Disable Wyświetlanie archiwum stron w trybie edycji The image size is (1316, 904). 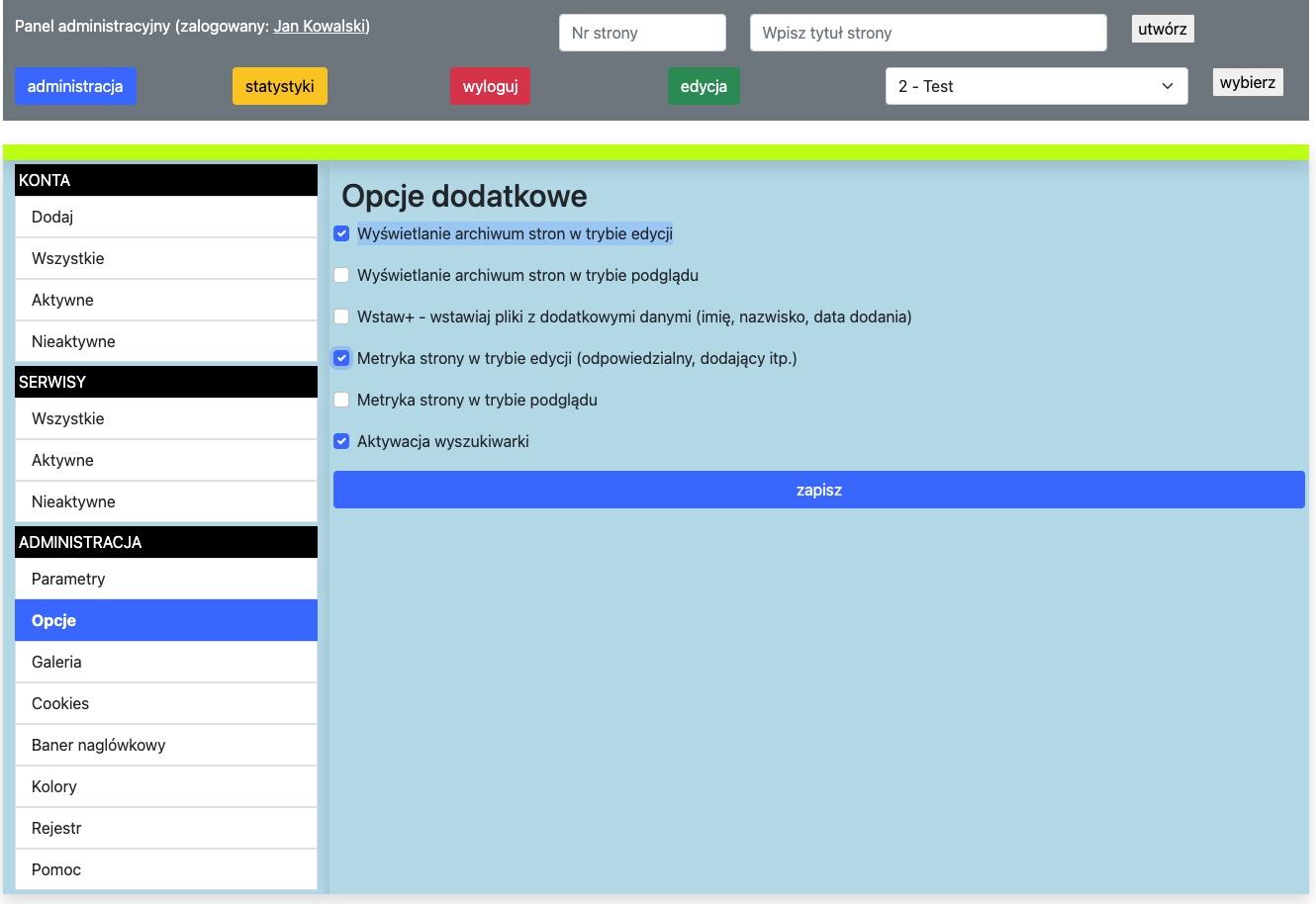tap(341, 233)
